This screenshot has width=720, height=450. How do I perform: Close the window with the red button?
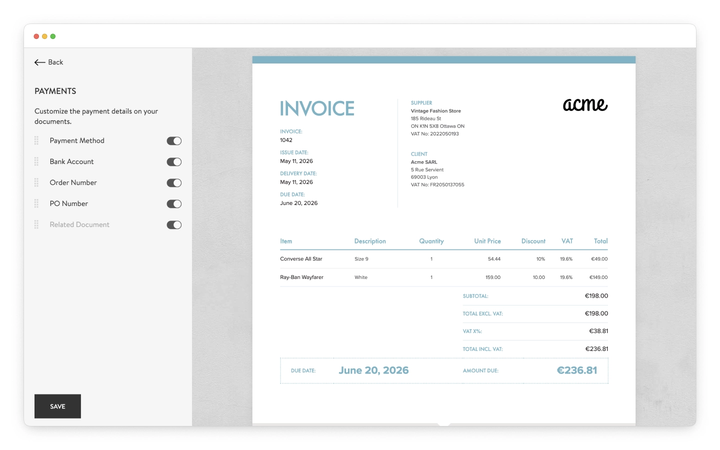[x=36, y=36]
